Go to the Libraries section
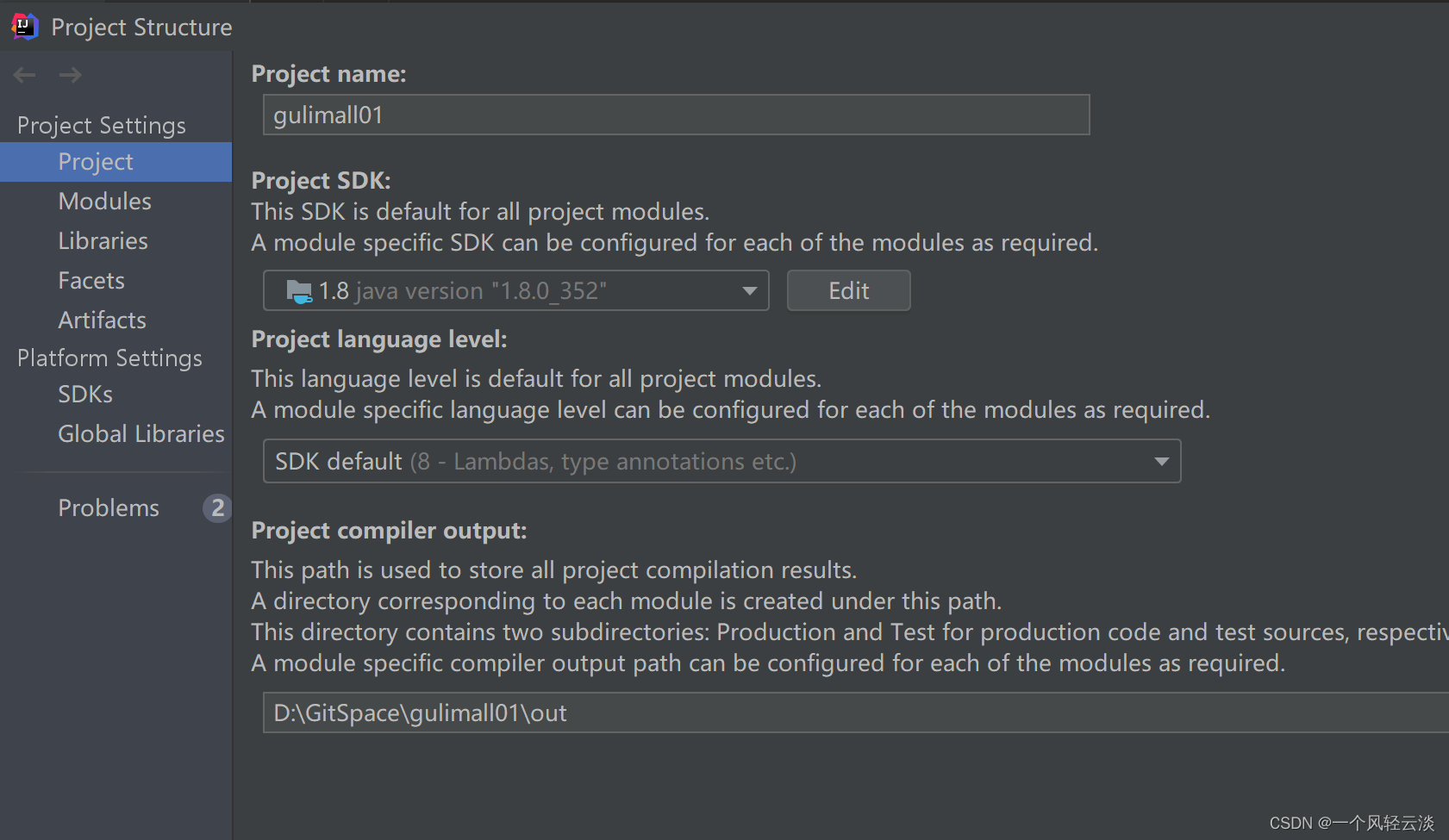The width and height of the screenshot is (1449, 840). (103, 241)
